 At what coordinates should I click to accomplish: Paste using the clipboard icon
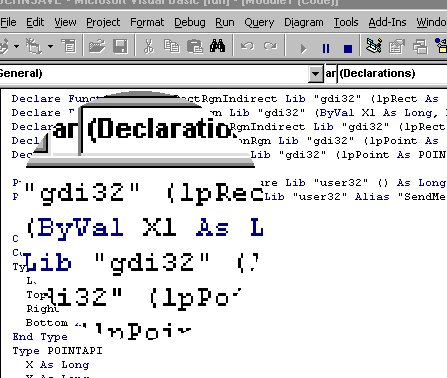coord(194,46)
